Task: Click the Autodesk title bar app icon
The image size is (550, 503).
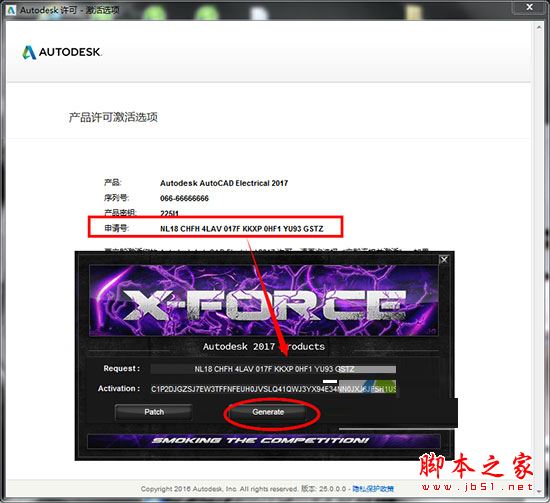Action: point(11,10)
